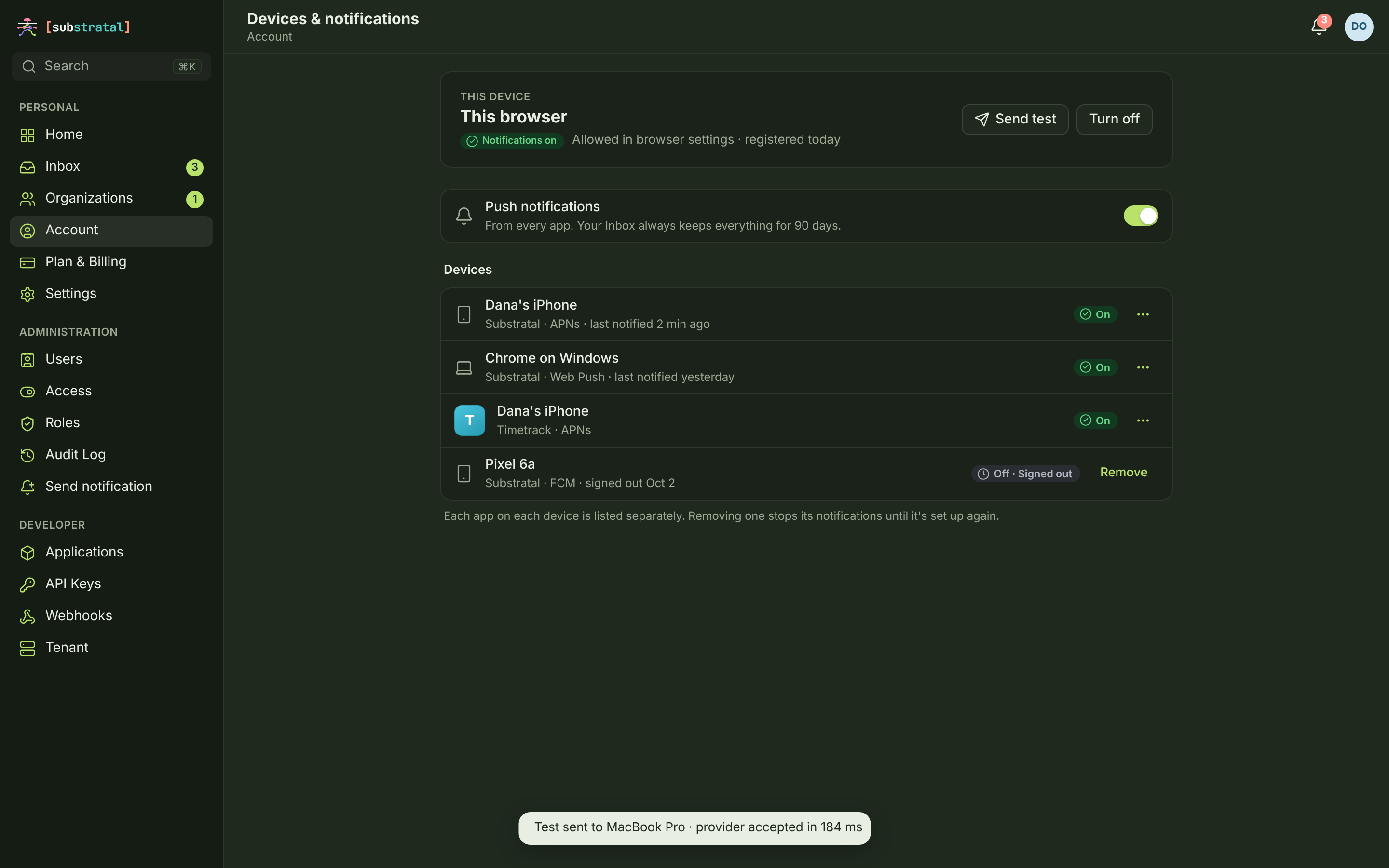Click the Access eye icon

27,392
